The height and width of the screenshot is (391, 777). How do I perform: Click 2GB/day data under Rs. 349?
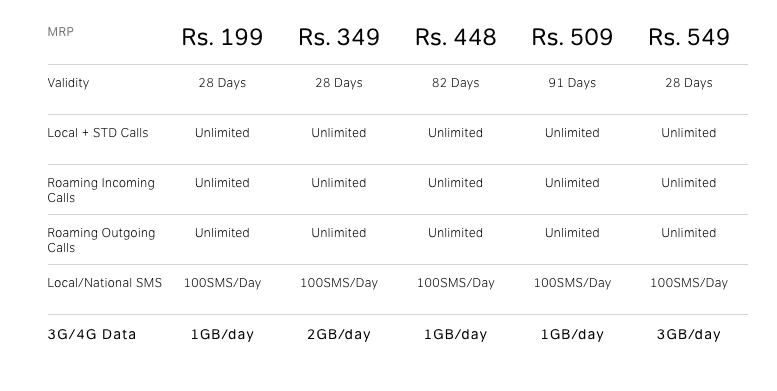point(339,335)
